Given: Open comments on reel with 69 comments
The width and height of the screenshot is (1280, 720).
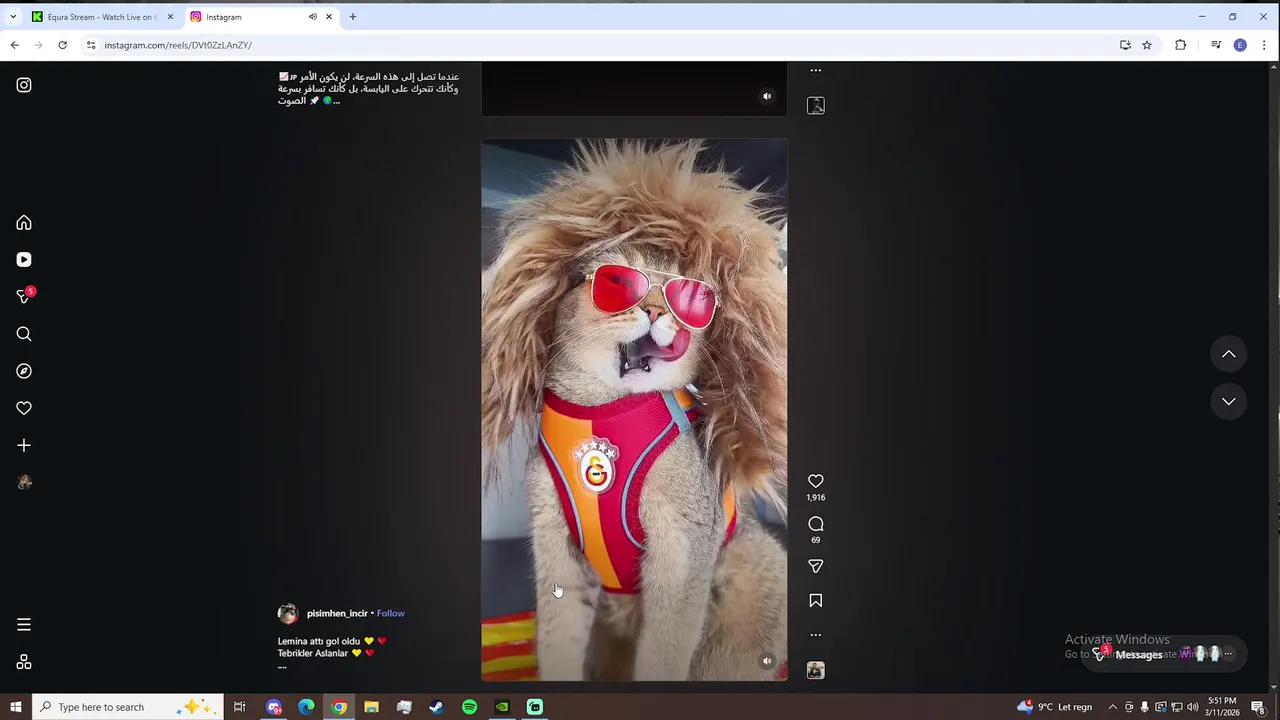Looking at the screenshot, I should pos(816,524).
